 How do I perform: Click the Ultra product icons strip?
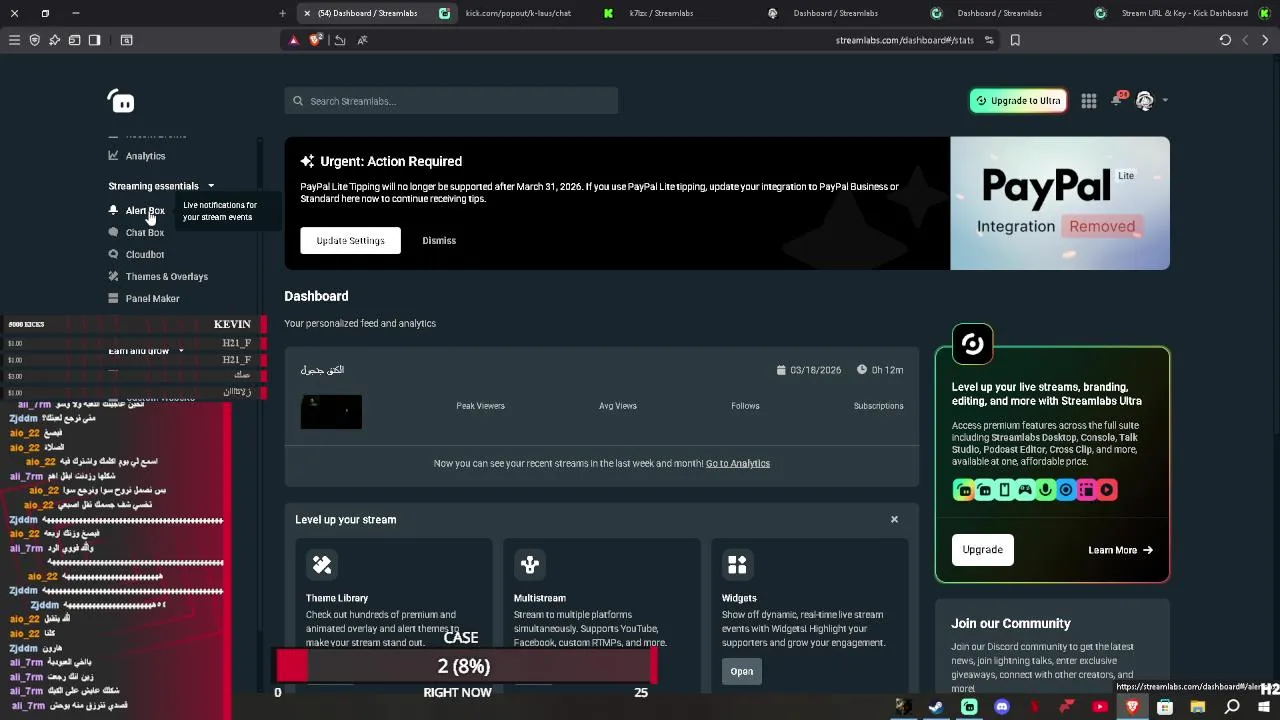coord(1035,490)
